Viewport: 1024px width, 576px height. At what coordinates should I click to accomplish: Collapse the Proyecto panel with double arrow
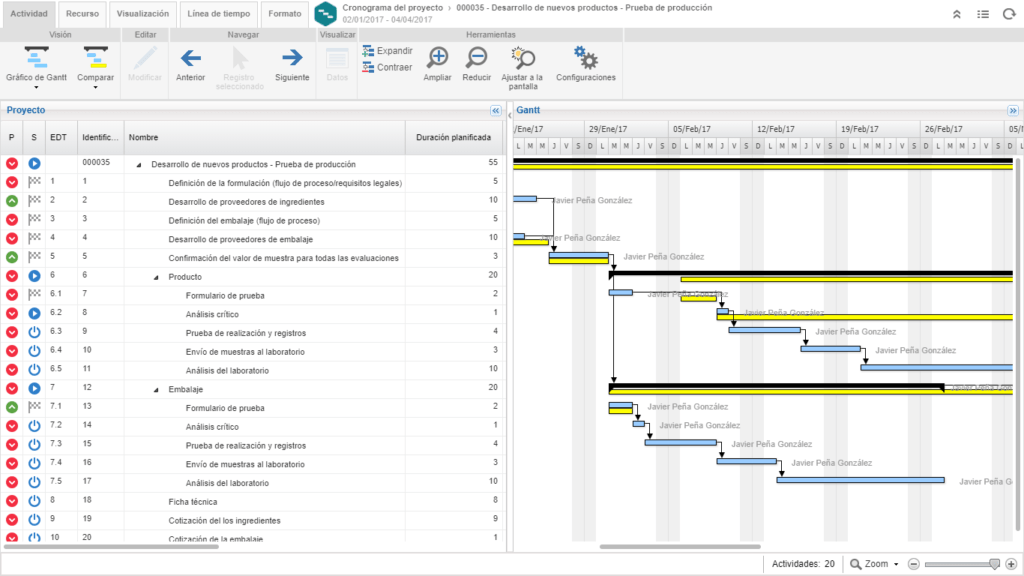click(x=496, y=110)
